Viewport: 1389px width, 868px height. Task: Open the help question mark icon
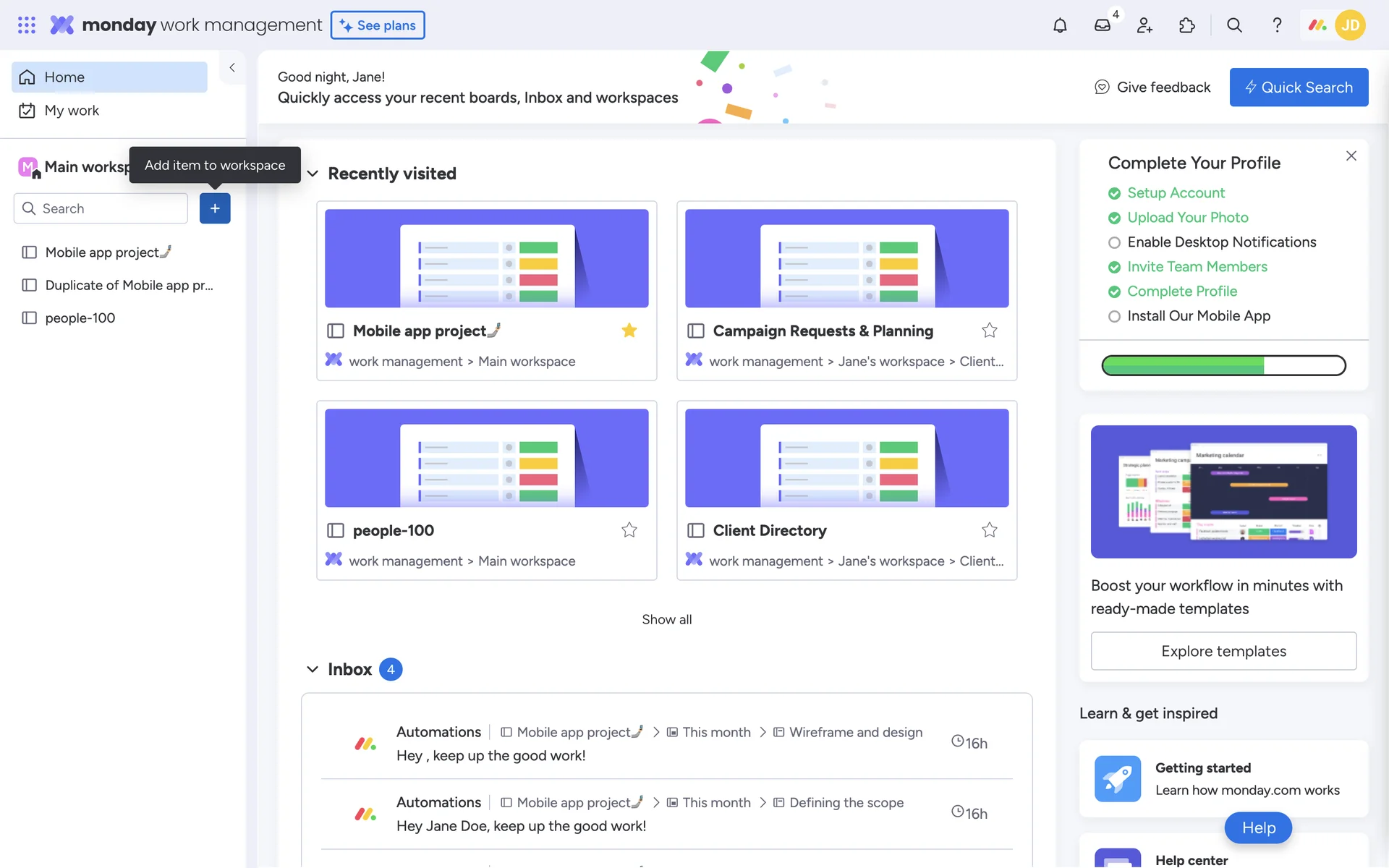click(x=1277, y=25)
